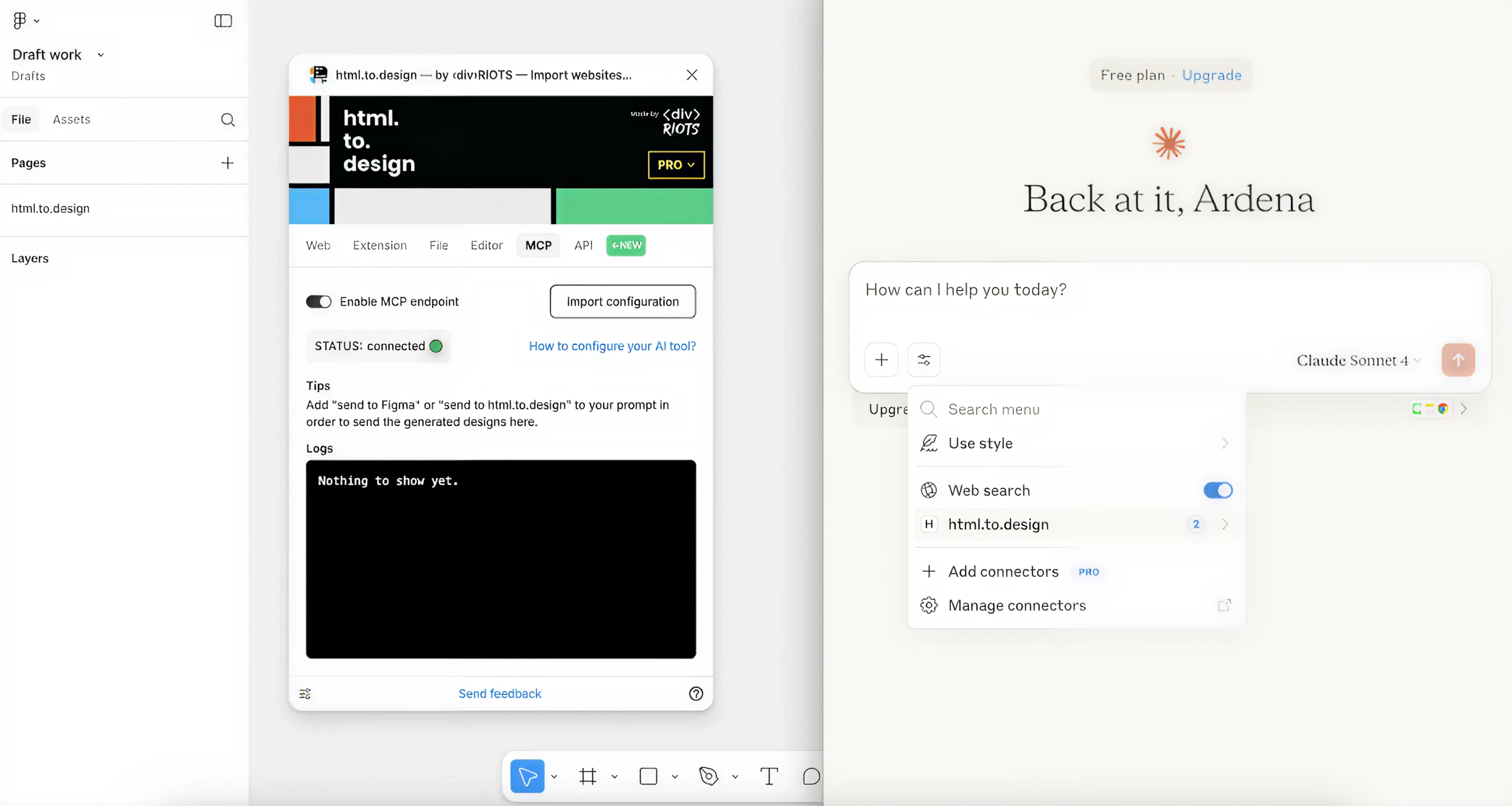Open the Assets tab in Figma sidebar

[x=71, y=119]
